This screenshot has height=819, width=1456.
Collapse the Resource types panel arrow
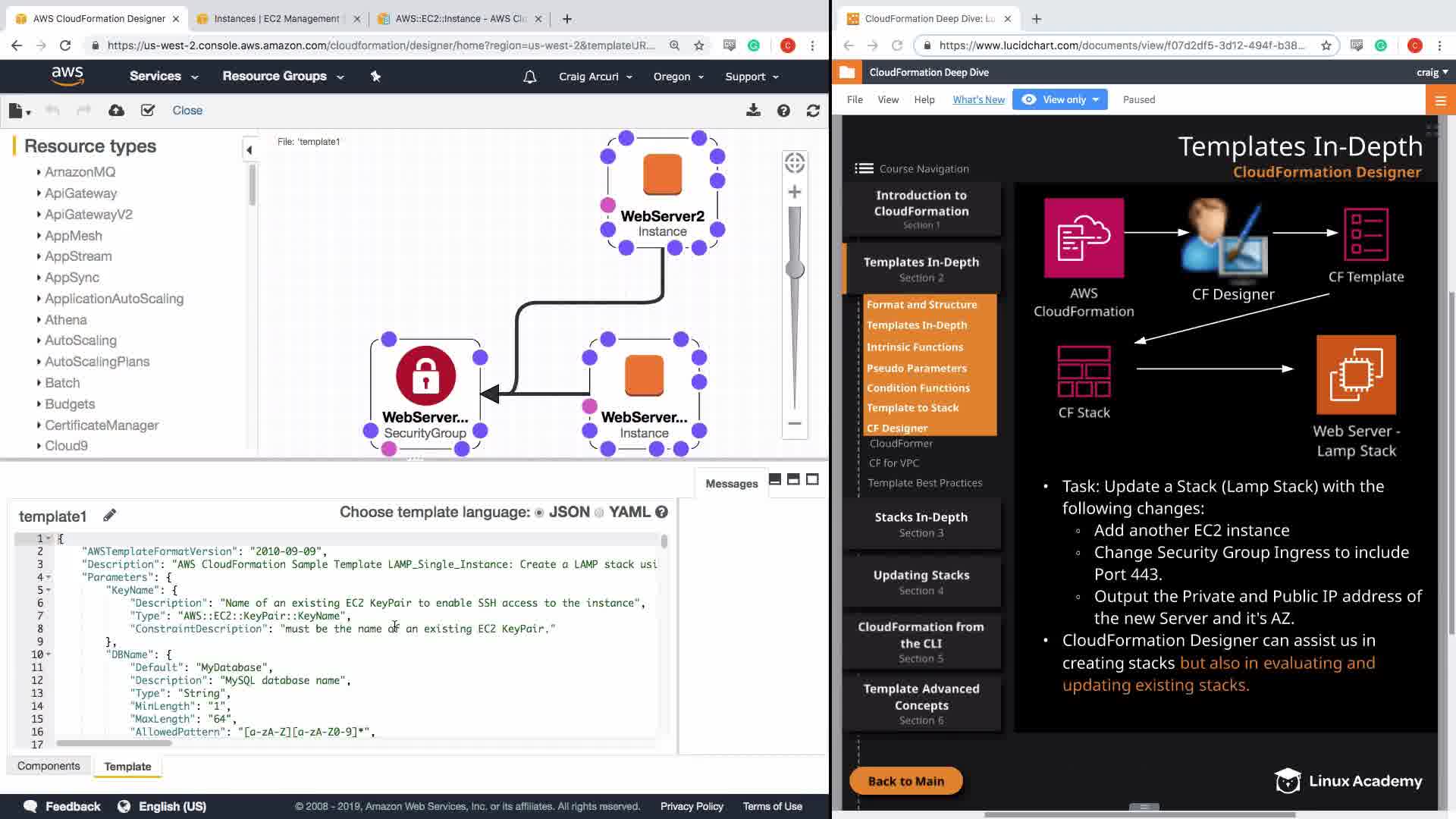pyautogui.click(x=249, y=150)
